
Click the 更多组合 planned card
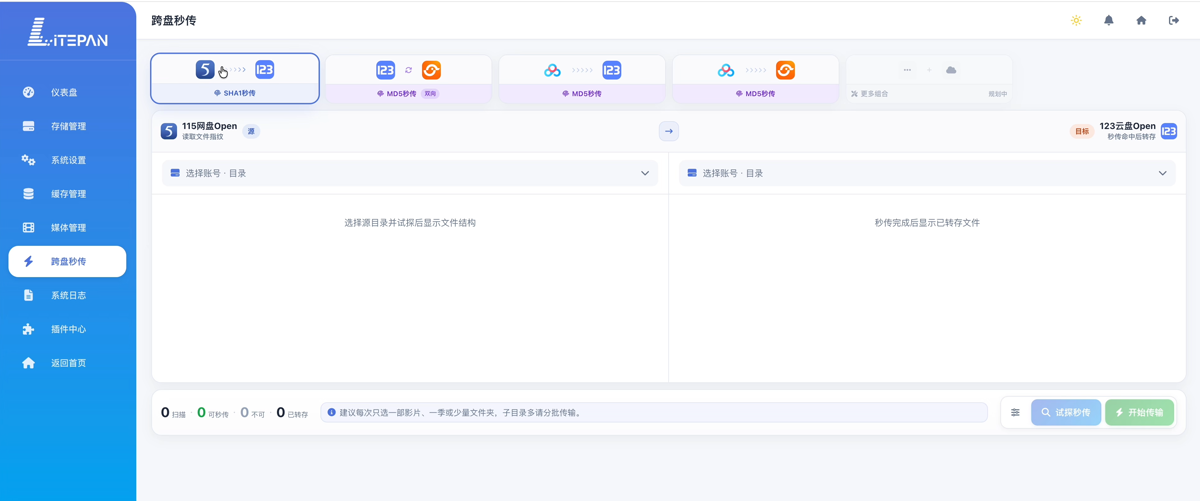(929, 79)
